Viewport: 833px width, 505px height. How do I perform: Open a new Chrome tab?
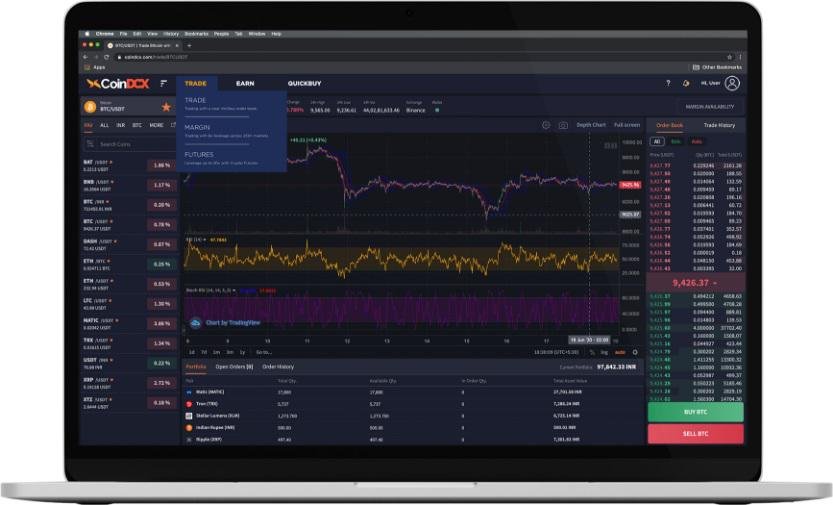coord(189,46)
